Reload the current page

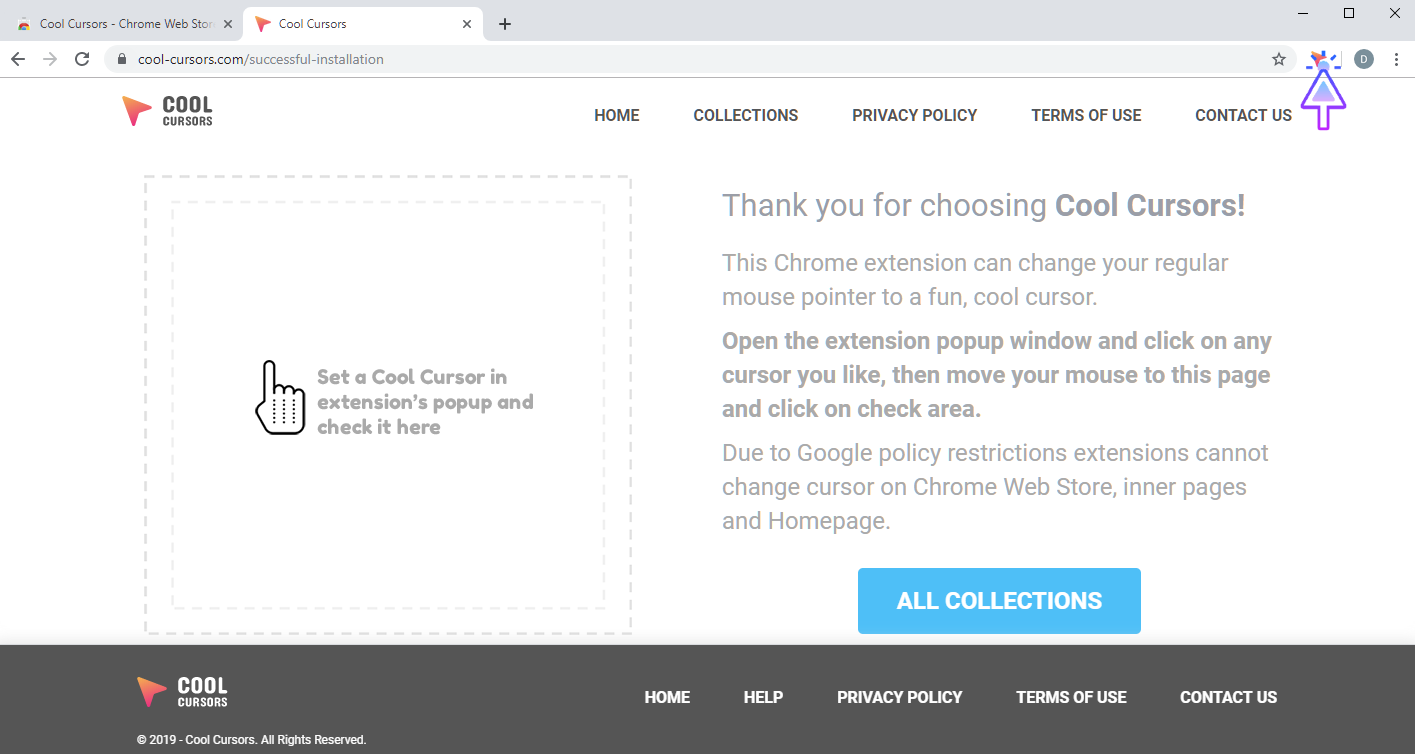click(x=82, y=59)
